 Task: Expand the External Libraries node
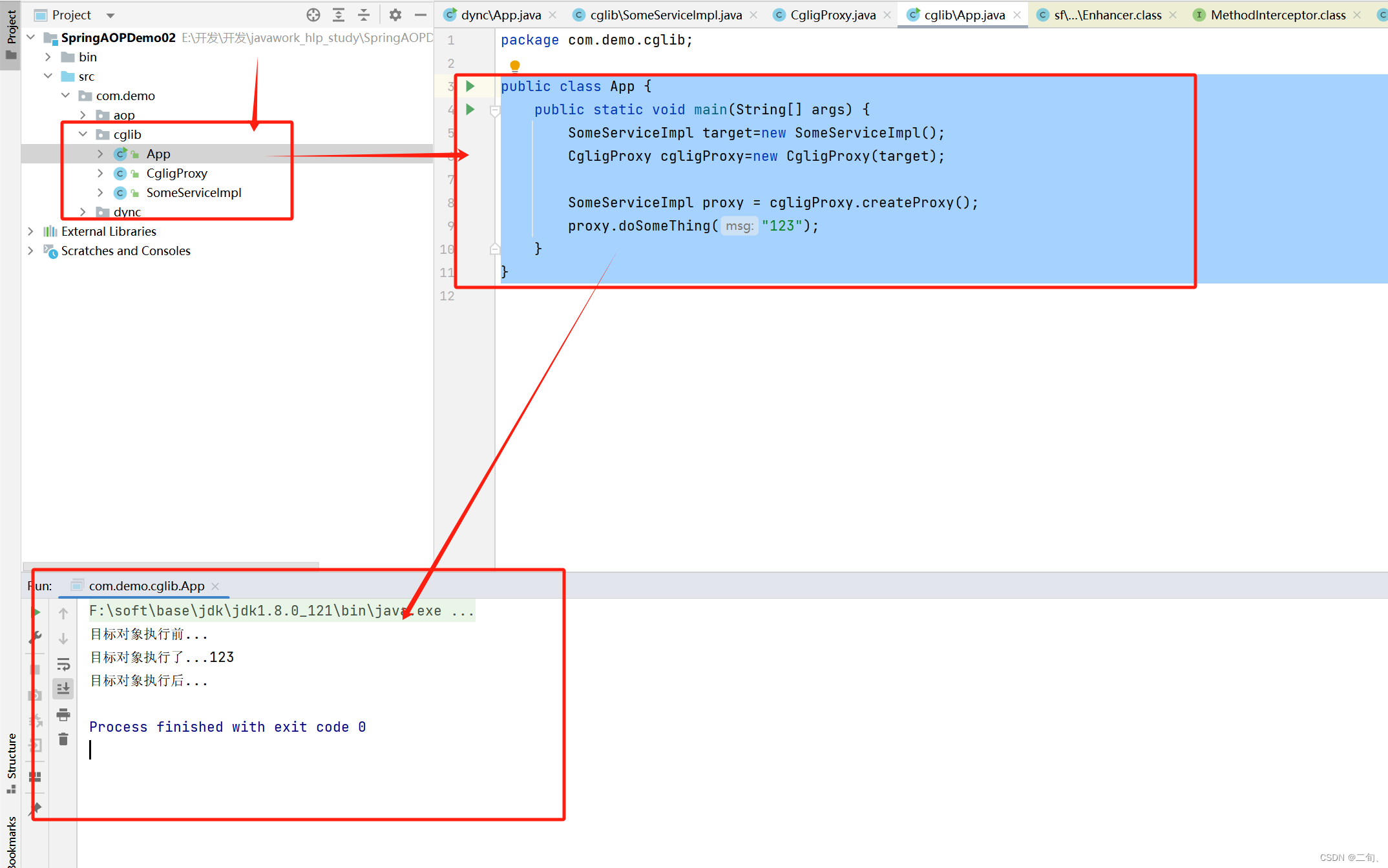tap(30, 231)
